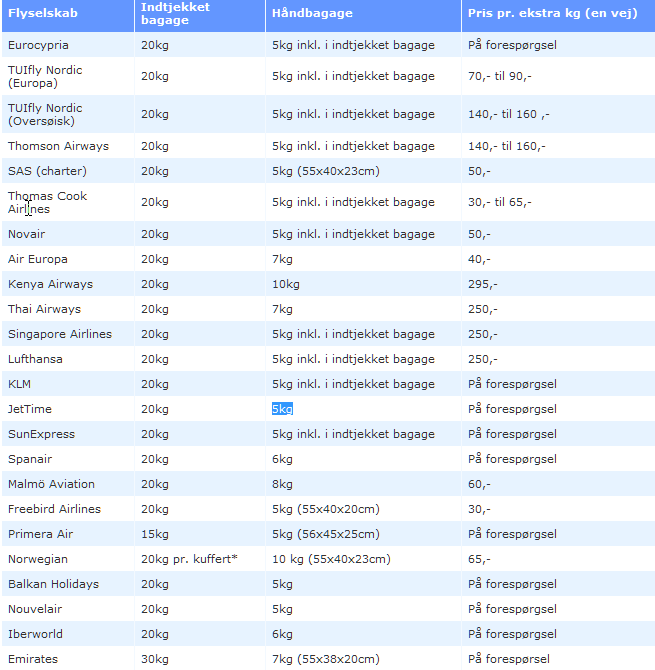Image resolution: width=655 pixels, height=670 pixels.
Task: Click the JetTime row name
Action: [29, 409]
